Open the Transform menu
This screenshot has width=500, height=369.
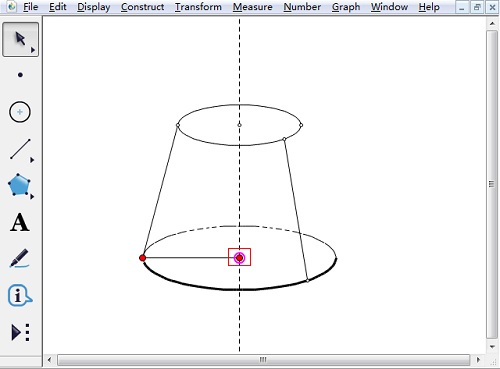click(198, 7)
